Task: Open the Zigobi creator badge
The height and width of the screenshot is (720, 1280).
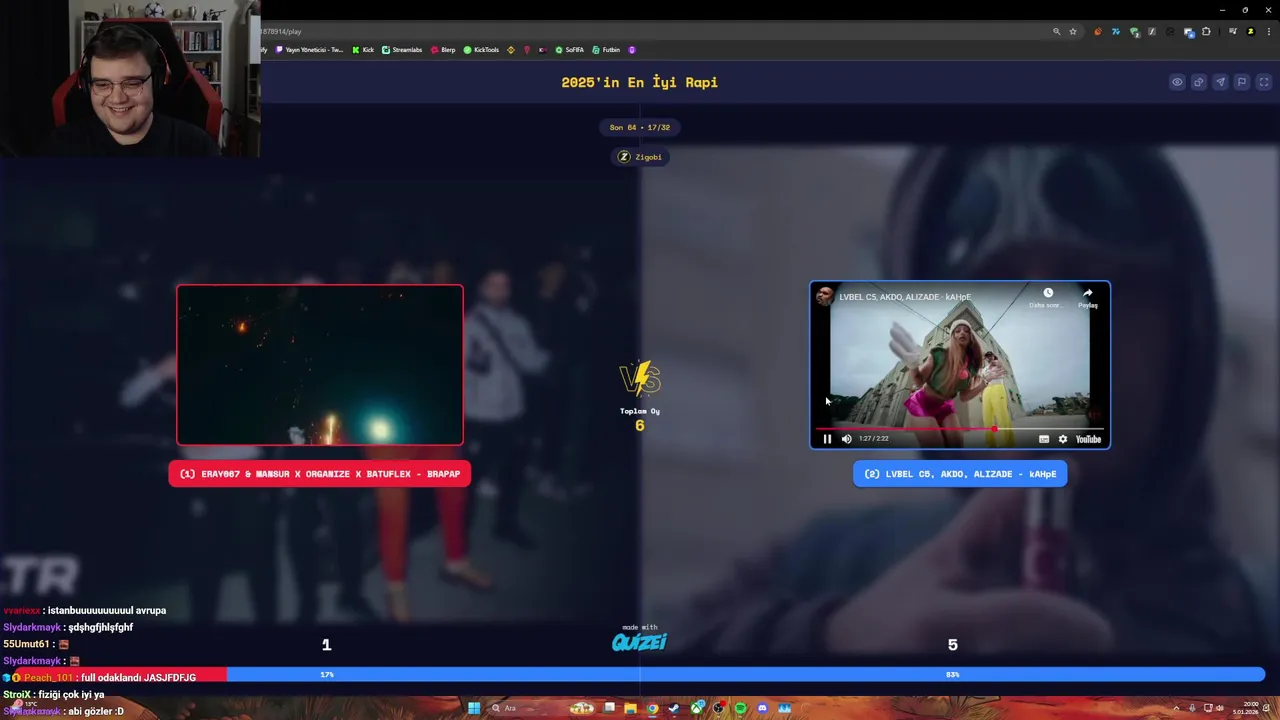Action: 640,157
